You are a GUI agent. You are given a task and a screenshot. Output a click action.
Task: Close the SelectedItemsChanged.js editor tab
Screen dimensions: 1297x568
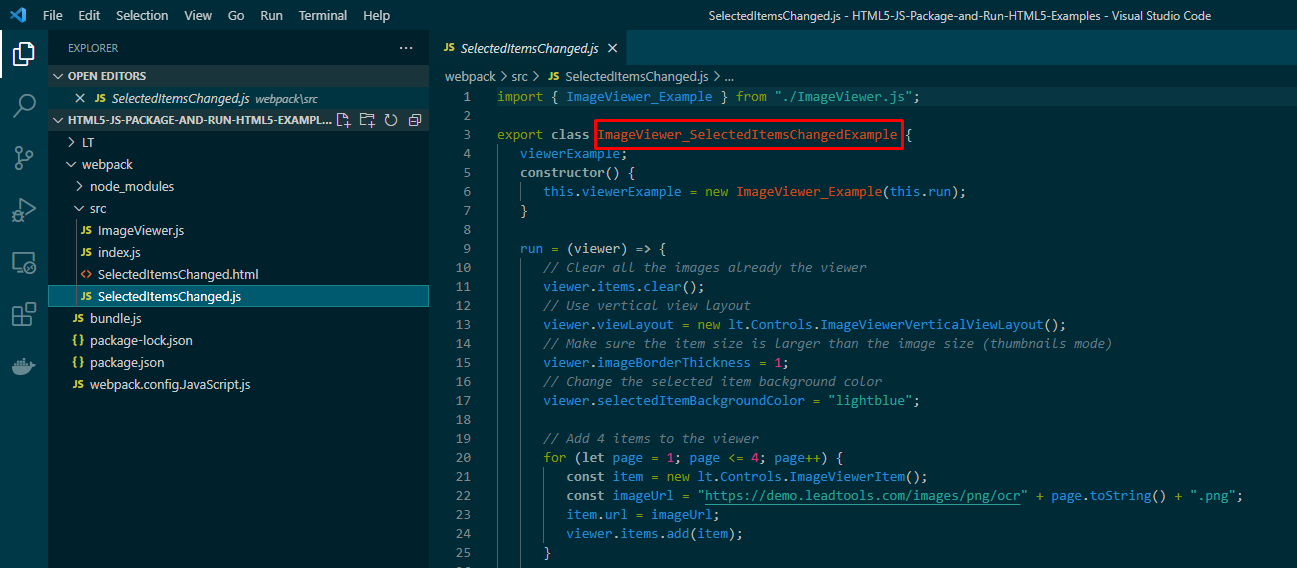612,48
